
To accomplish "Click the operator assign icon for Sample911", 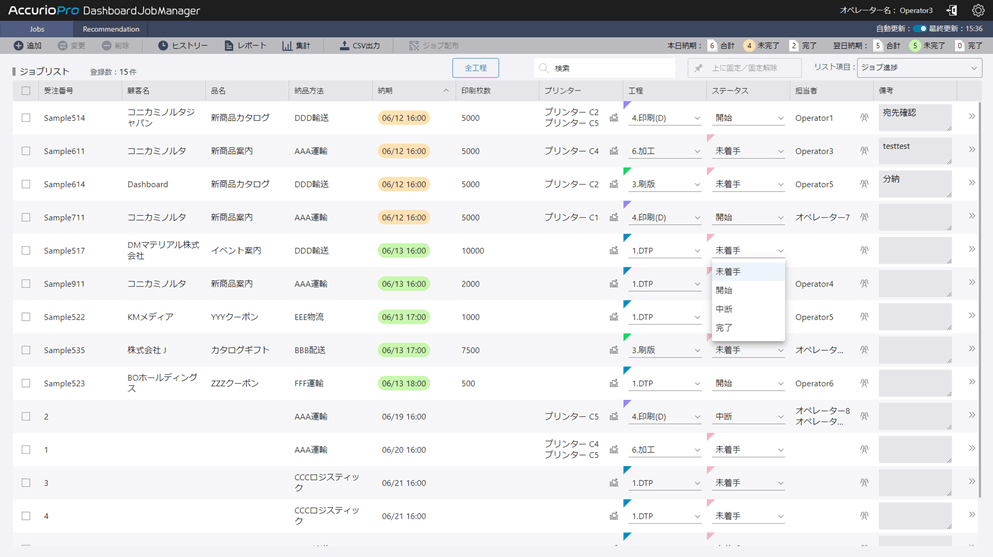I will pyautogui.click(x=864, y=284).
